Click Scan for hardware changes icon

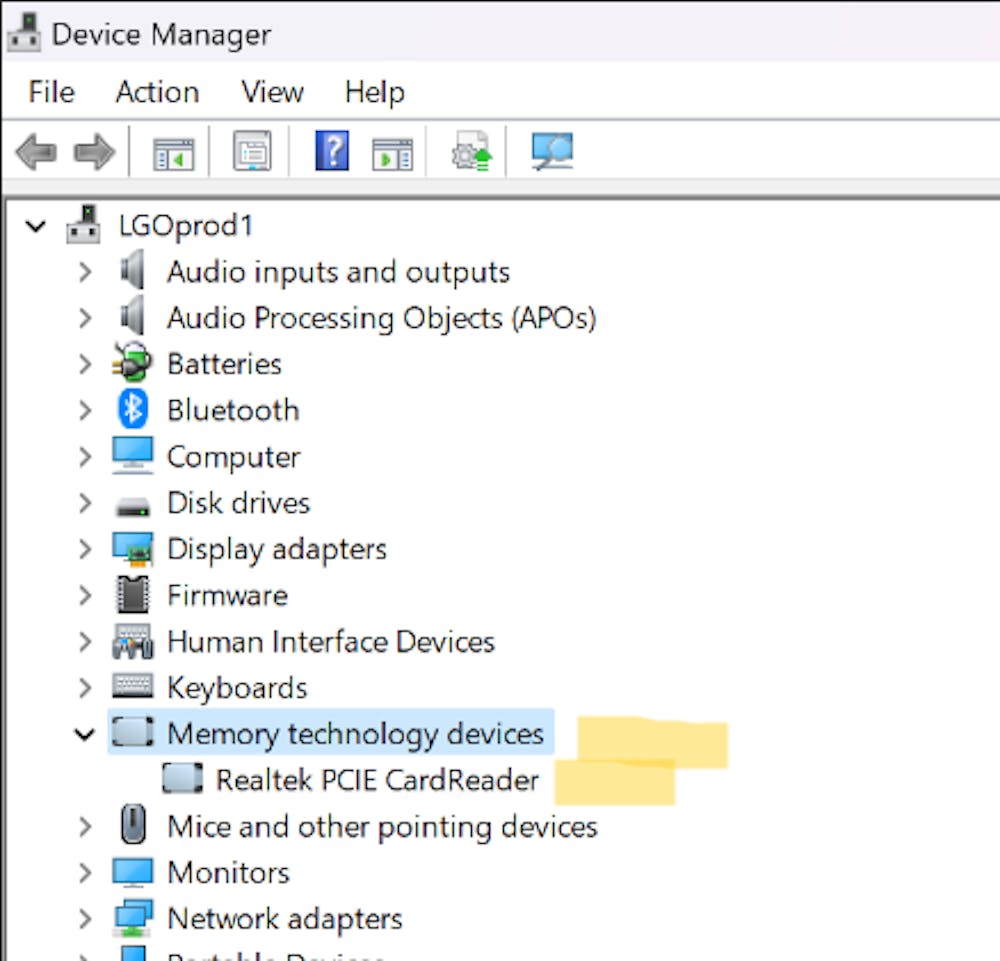click(x=551, y=152)
